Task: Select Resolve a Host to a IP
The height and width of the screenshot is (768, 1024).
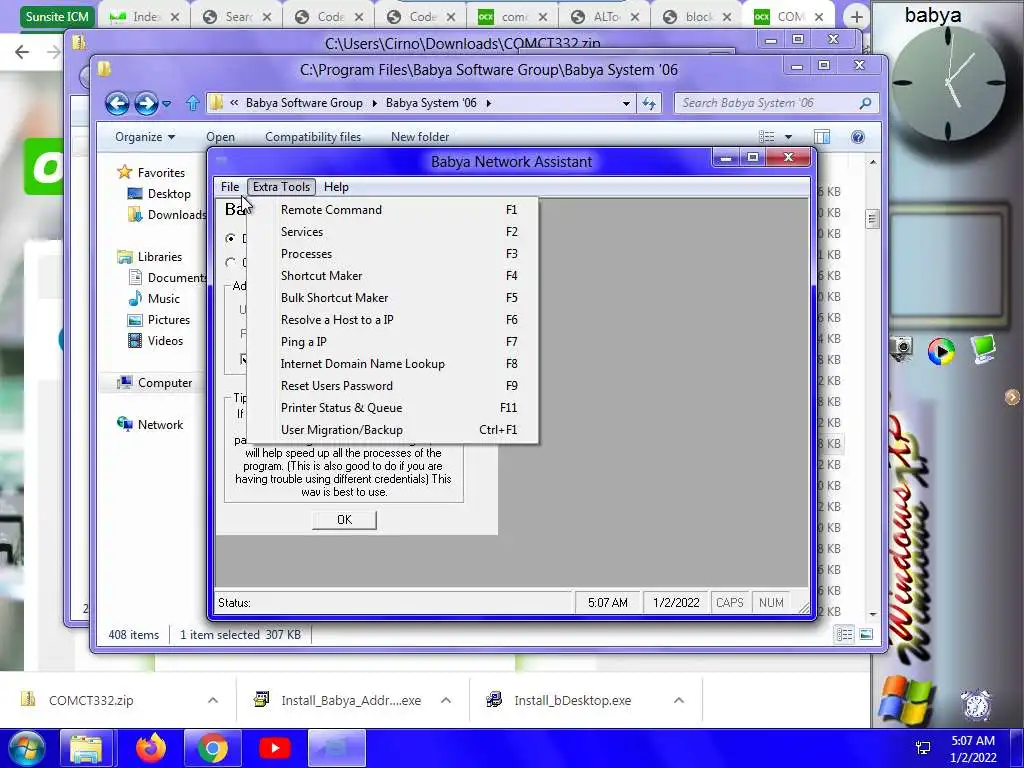Action: coord(392,320)
